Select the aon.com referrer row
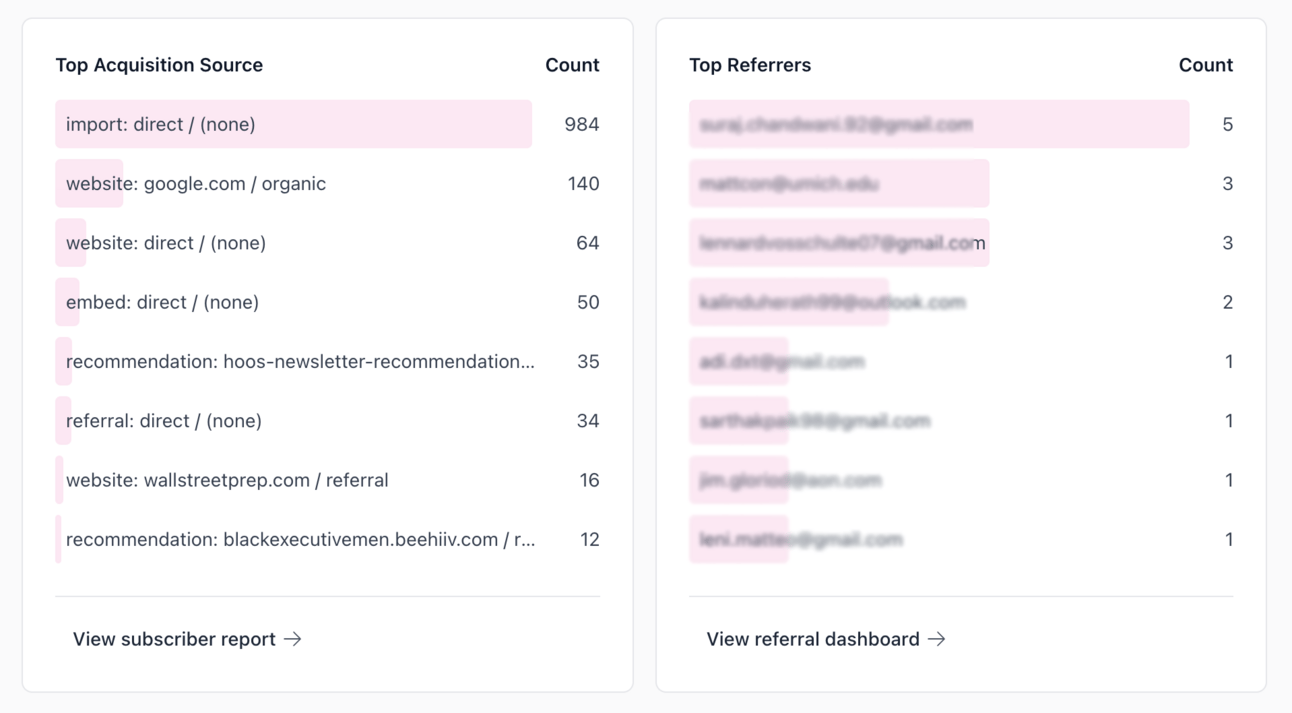Viewport: 1292px width, 713px height. (x=961, y=480)
